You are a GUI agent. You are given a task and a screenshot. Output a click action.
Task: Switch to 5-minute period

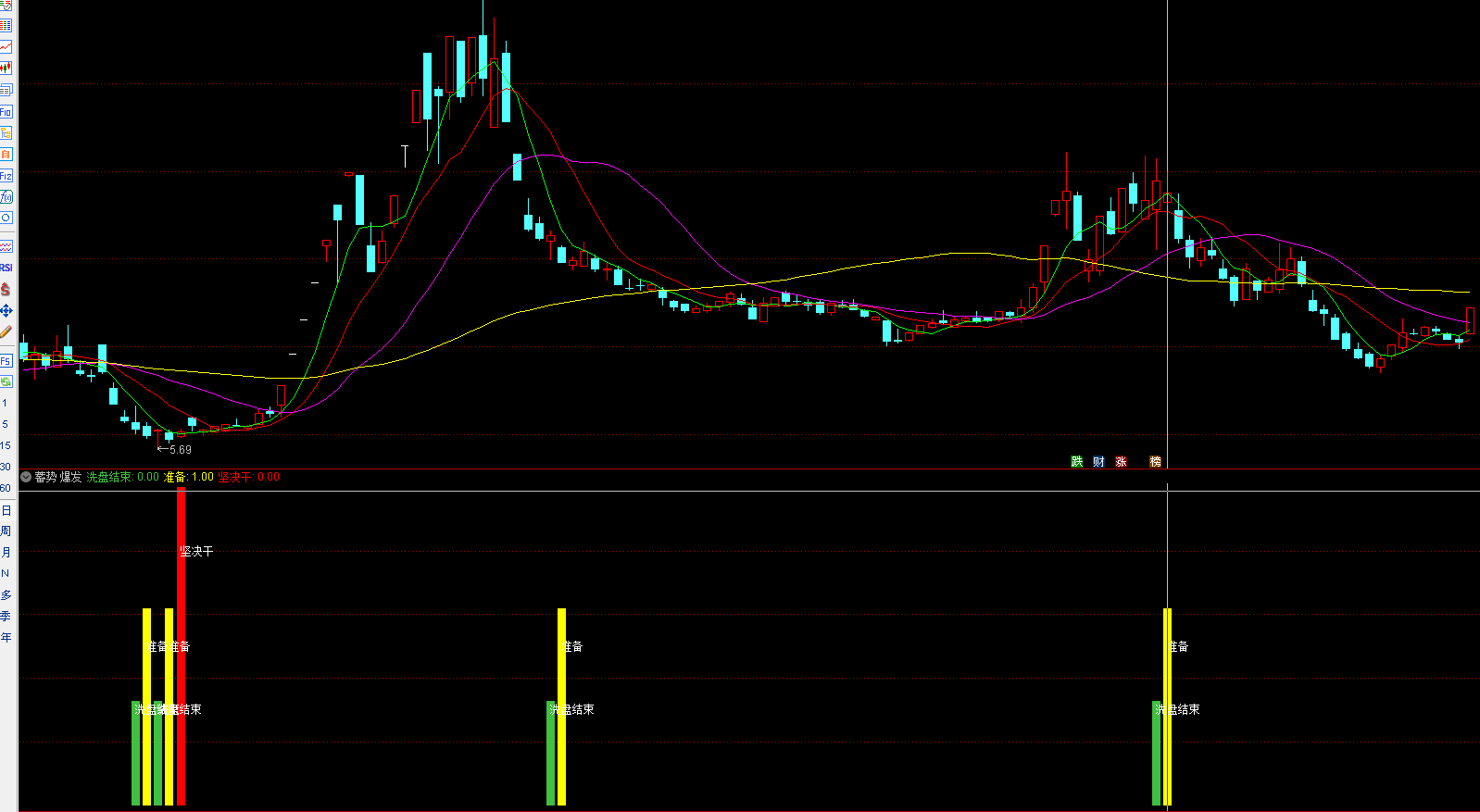pos(5,424)
